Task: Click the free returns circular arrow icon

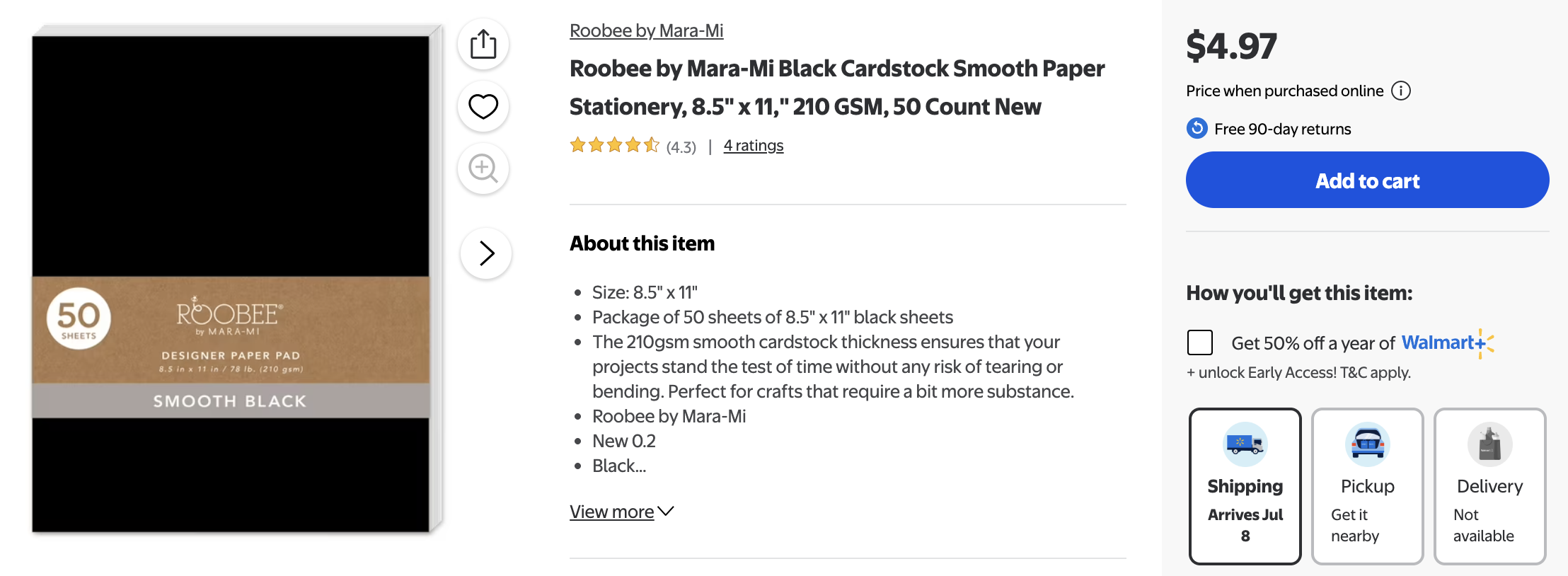Action: click(x=1197, y=128)
